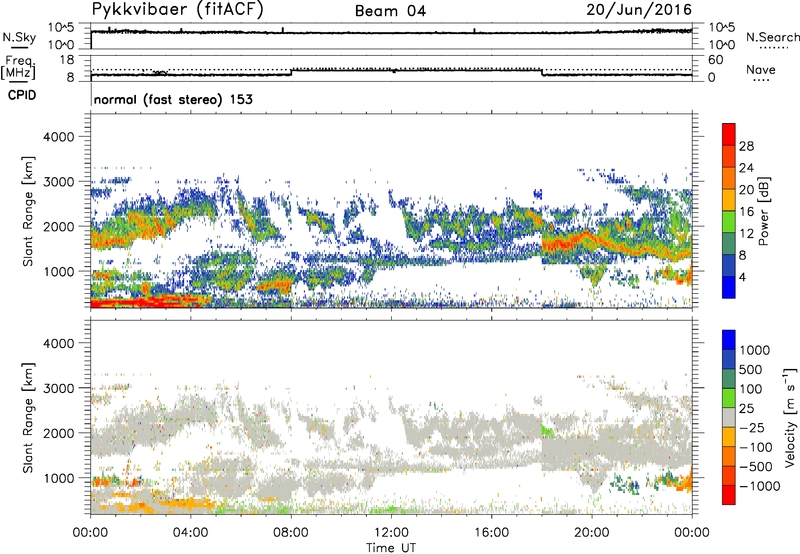Click the "4000" tick on the power panel
800x554 pixels.
click(x=58, y=137)
